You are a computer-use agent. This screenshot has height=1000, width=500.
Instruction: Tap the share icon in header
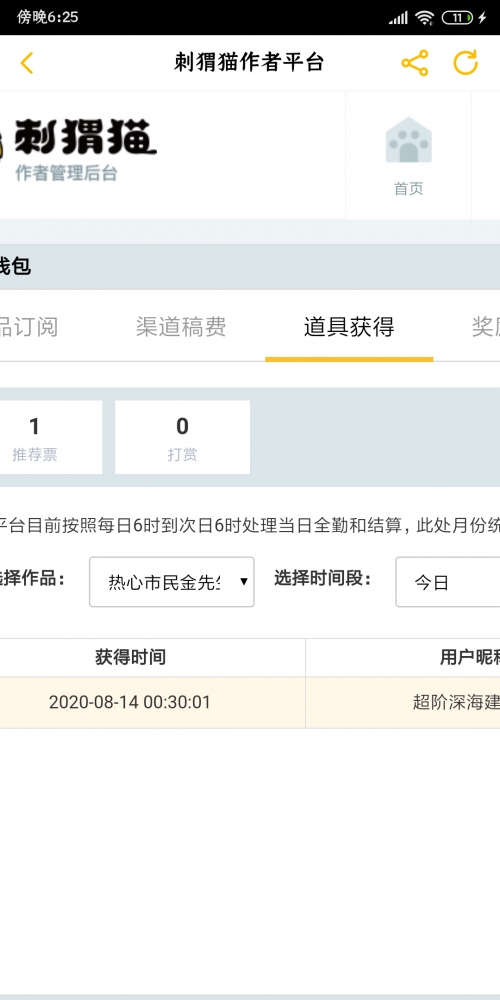[415, 63]
